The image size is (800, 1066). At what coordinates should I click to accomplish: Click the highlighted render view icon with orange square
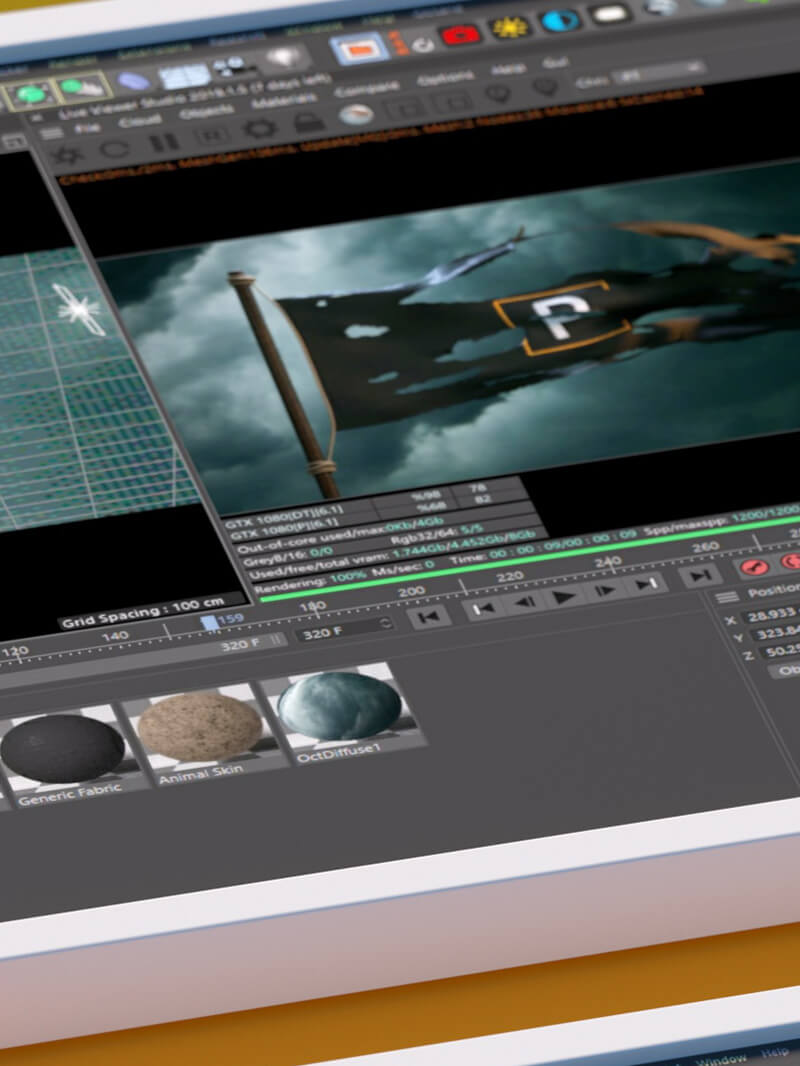point(360,49)
